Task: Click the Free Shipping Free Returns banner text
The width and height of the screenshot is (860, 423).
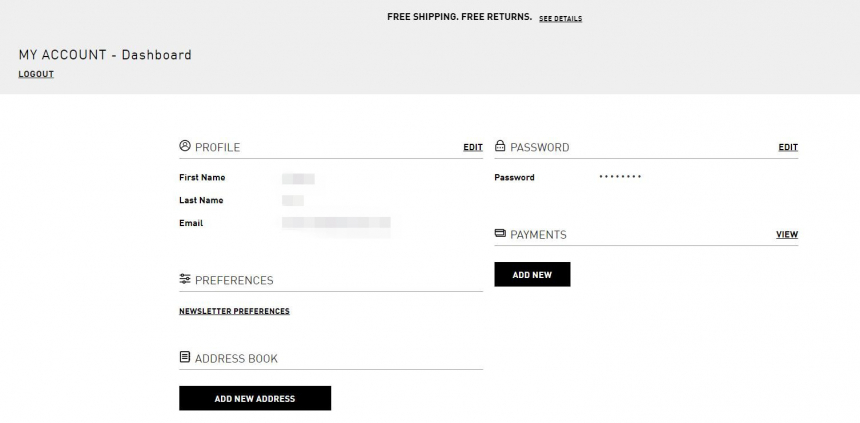Action: pos(459,17)
